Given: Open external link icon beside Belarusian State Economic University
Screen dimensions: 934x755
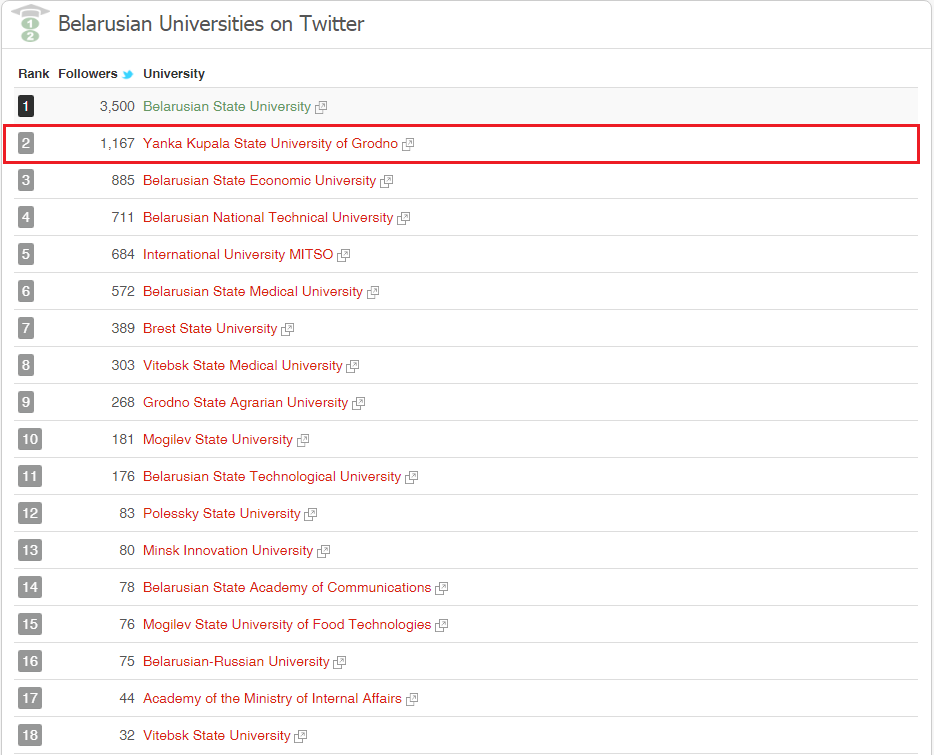Looking at the screenshot, I should click(387, 181).
